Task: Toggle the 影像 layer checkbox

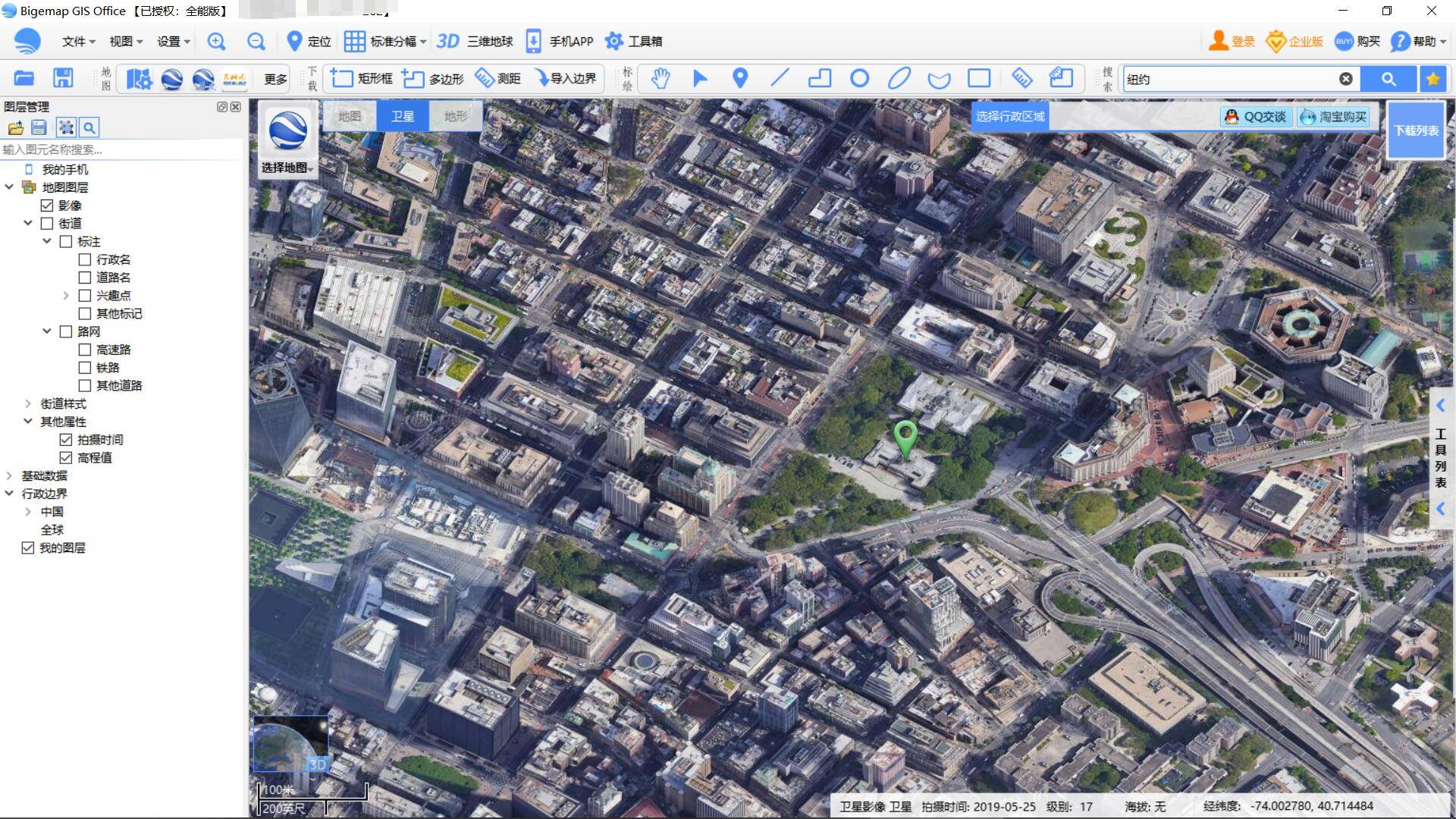Action: [x=47, y=206]
